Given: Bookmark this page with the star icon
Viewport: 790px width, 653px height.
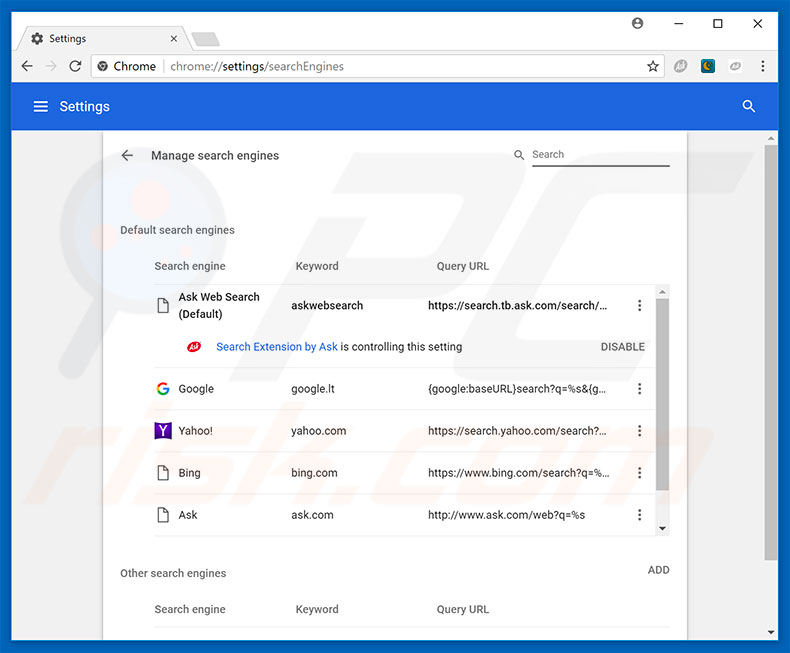Looking at the screenshot, I should [x=653, y=66].
